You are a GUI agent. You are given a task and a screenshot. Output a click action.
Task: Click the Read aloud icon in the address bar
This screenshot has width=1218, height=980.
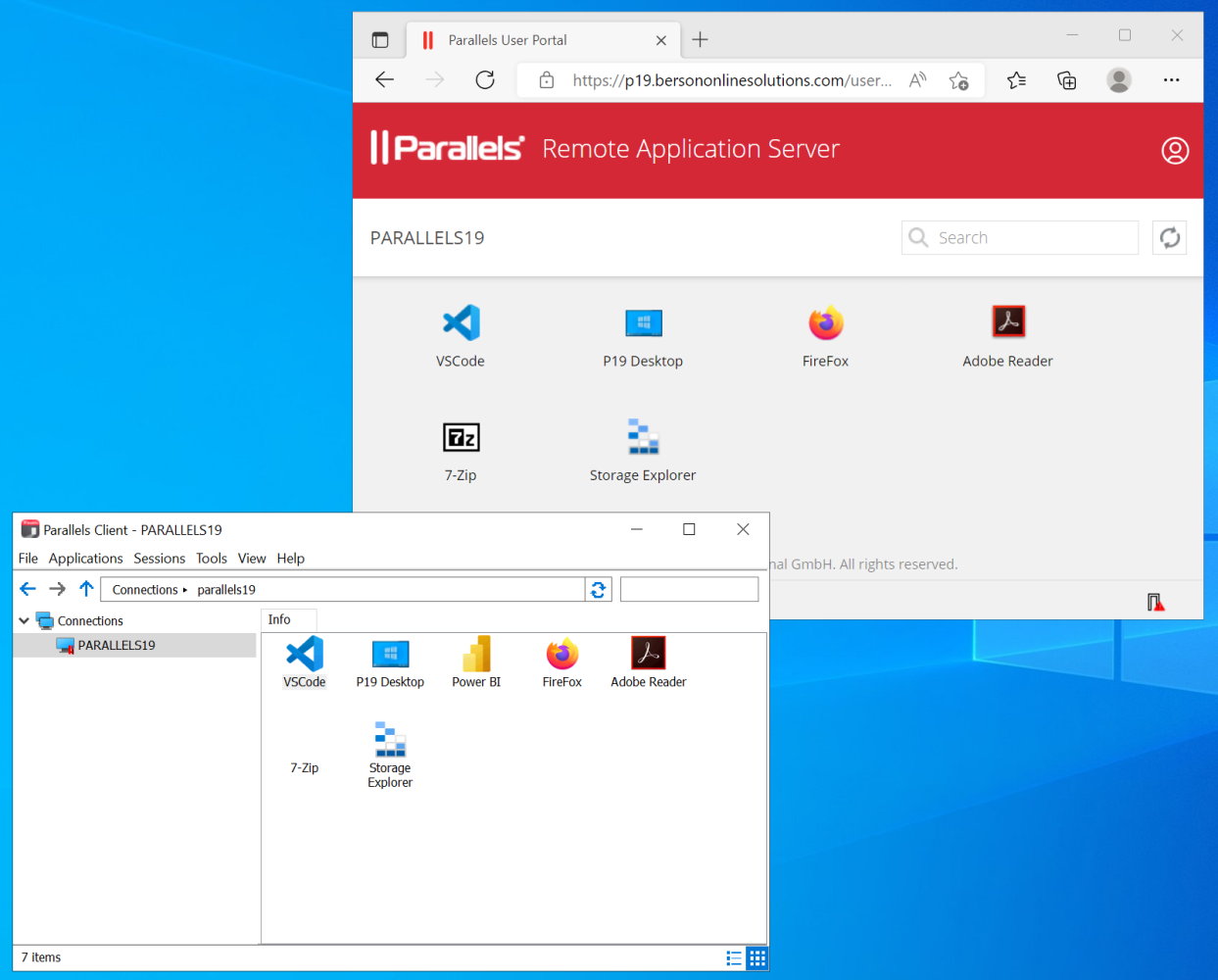918,80
